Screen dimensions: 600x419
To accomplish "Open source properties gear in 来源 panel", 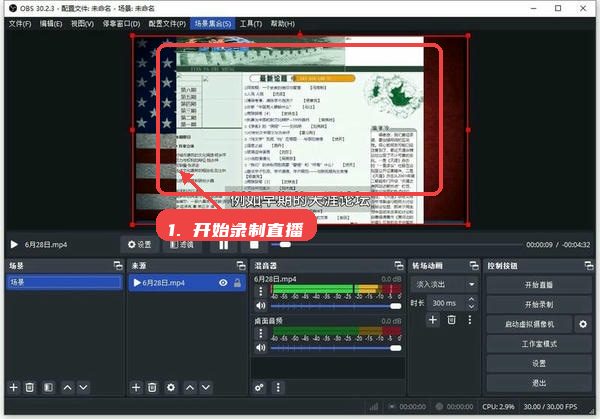I will pos(171,388).
